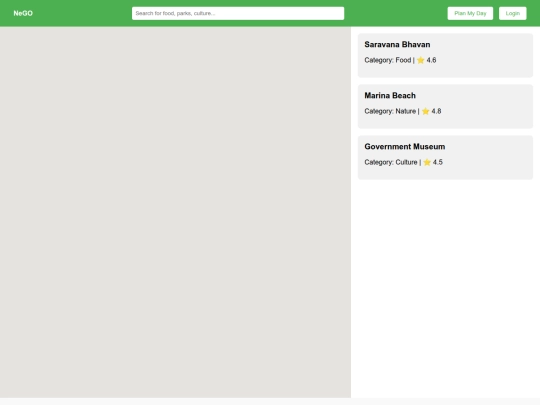
Task: Open the Plan My Day planner
Action: coord(470,13)
